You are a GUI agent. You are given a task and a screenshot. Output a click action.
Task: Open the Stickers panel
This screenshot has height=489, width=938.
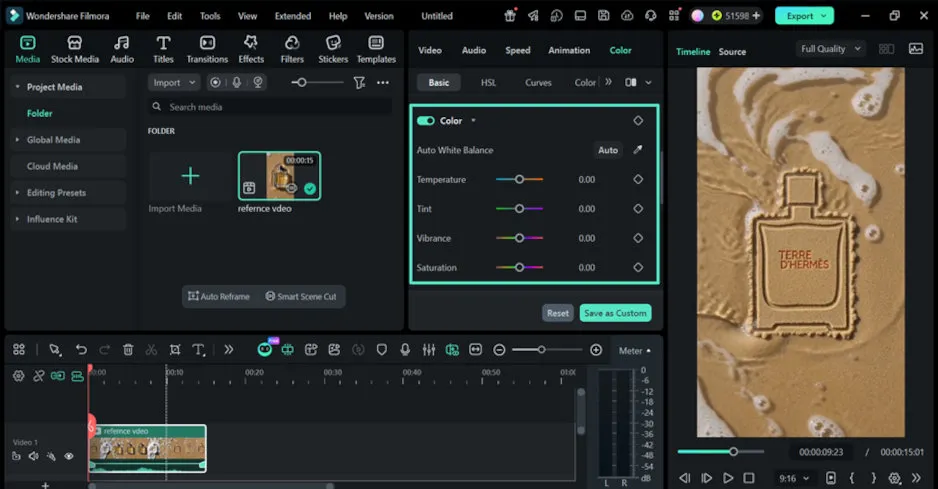333,50
